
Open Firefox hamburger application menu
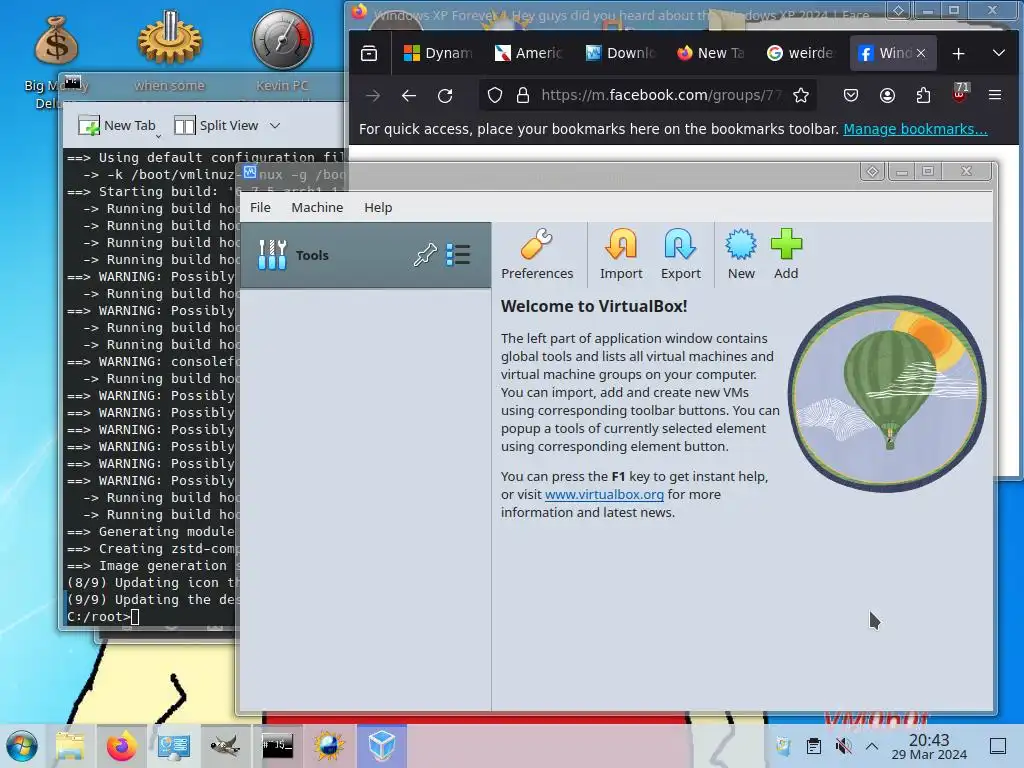coord(995,95)
